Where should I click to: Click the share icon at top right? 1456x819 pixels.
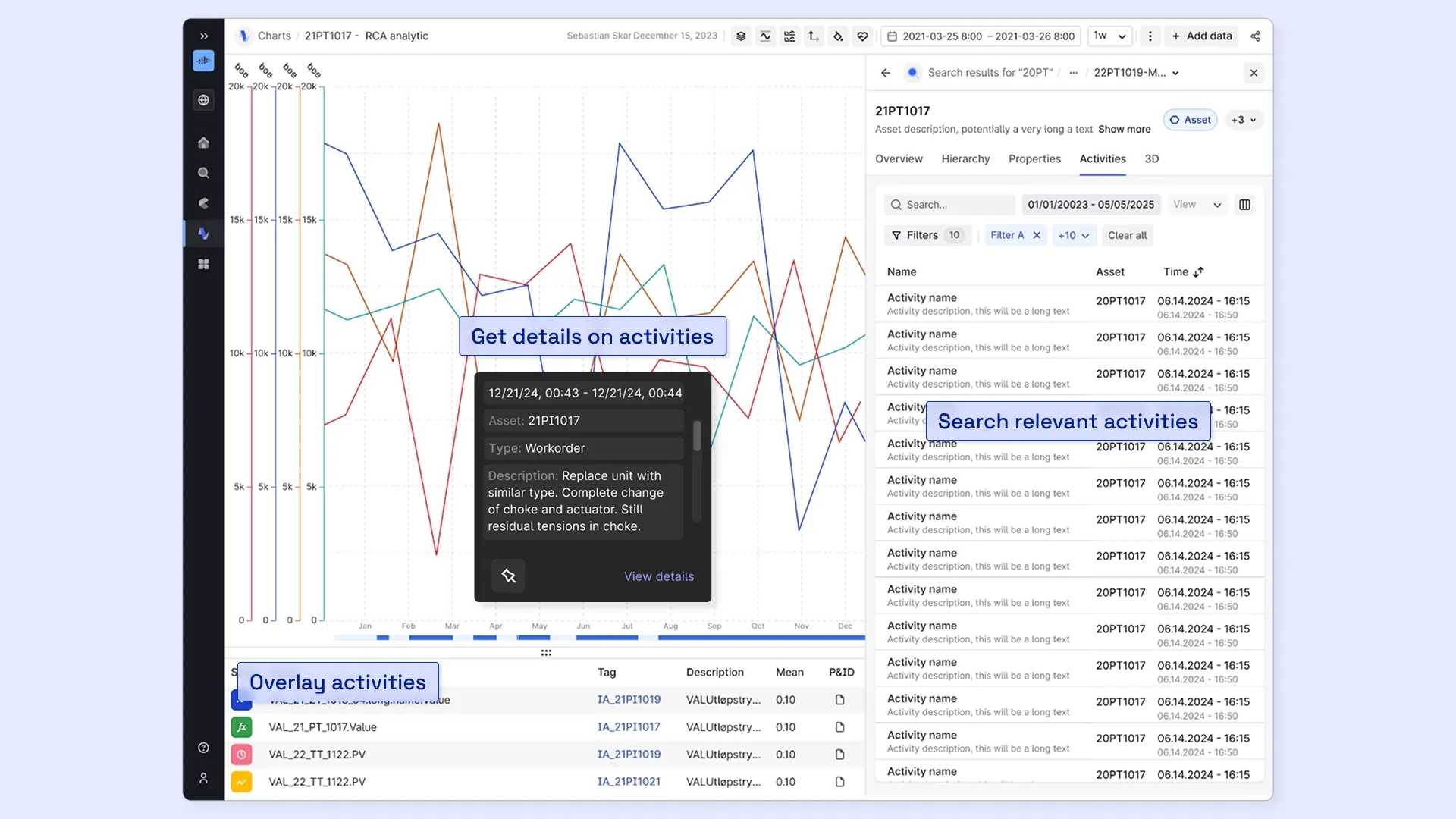pyautogui.click(x=1255, y=36)
